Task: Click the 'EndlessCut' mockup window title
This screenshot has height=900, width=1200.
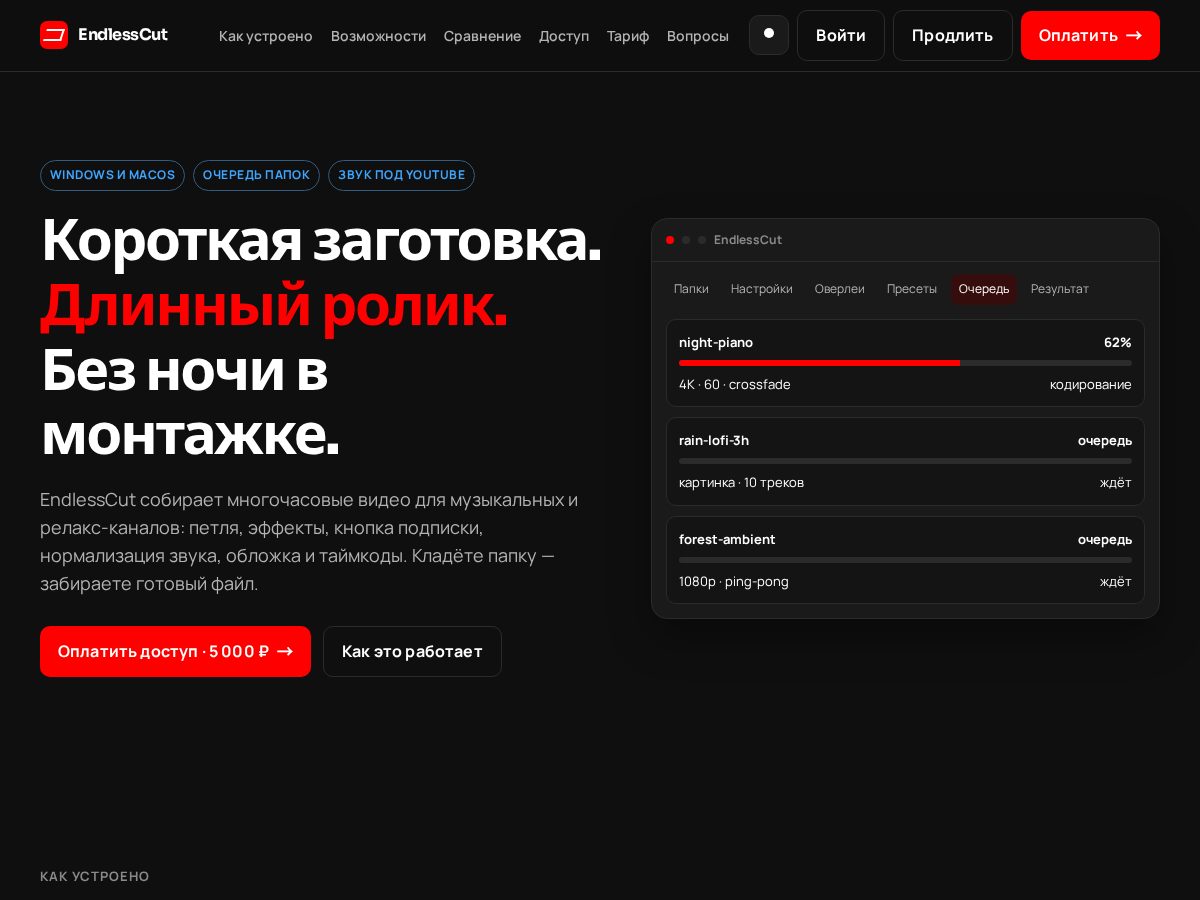Action: click(x=748, y=240)
